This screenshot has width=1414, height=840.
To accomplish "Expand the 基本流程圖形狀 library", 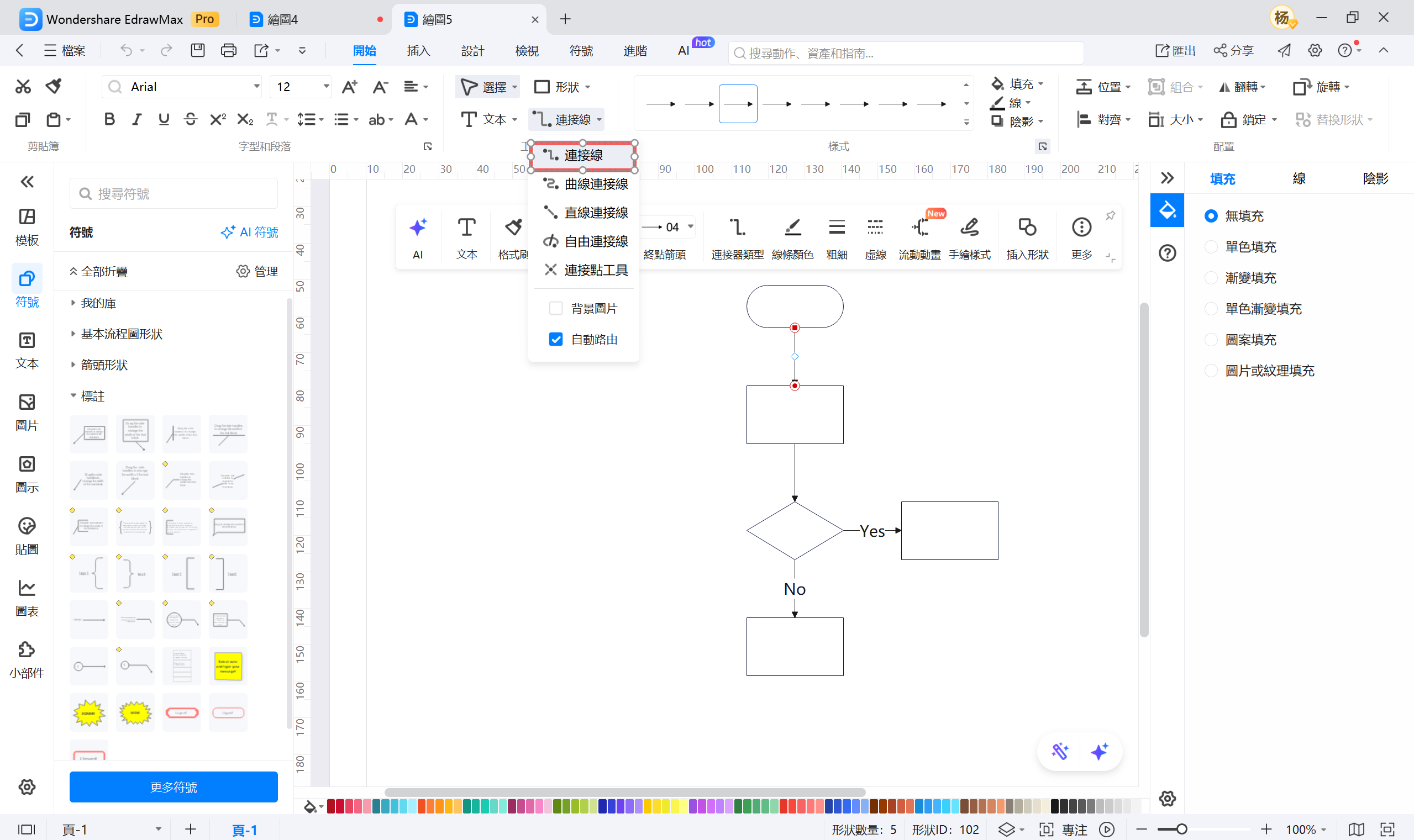I will pos(121,334).
